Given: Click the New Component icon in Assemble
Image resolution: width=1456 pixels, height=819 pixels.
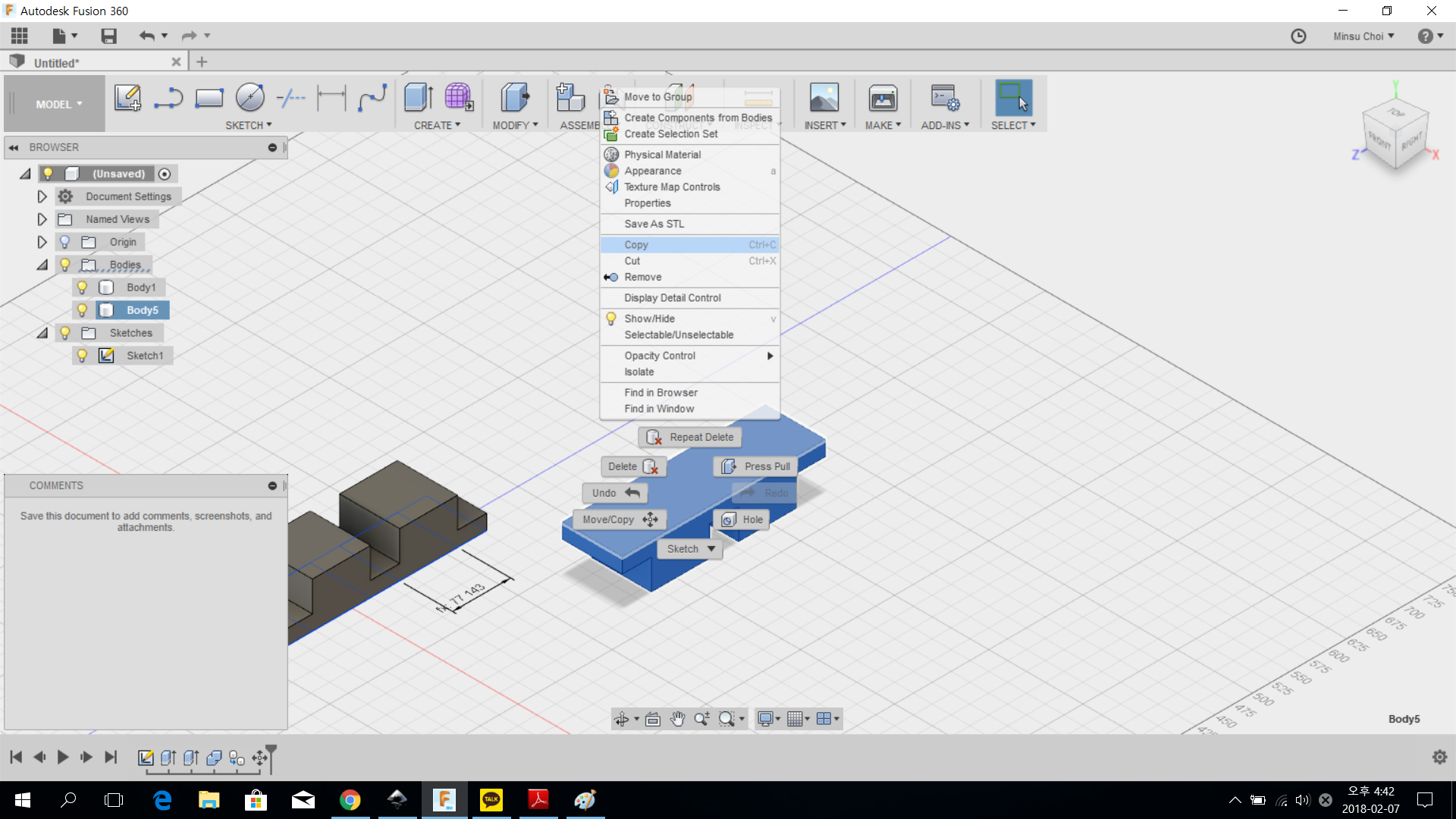Looking at the screenshot, I should [570, 98].
